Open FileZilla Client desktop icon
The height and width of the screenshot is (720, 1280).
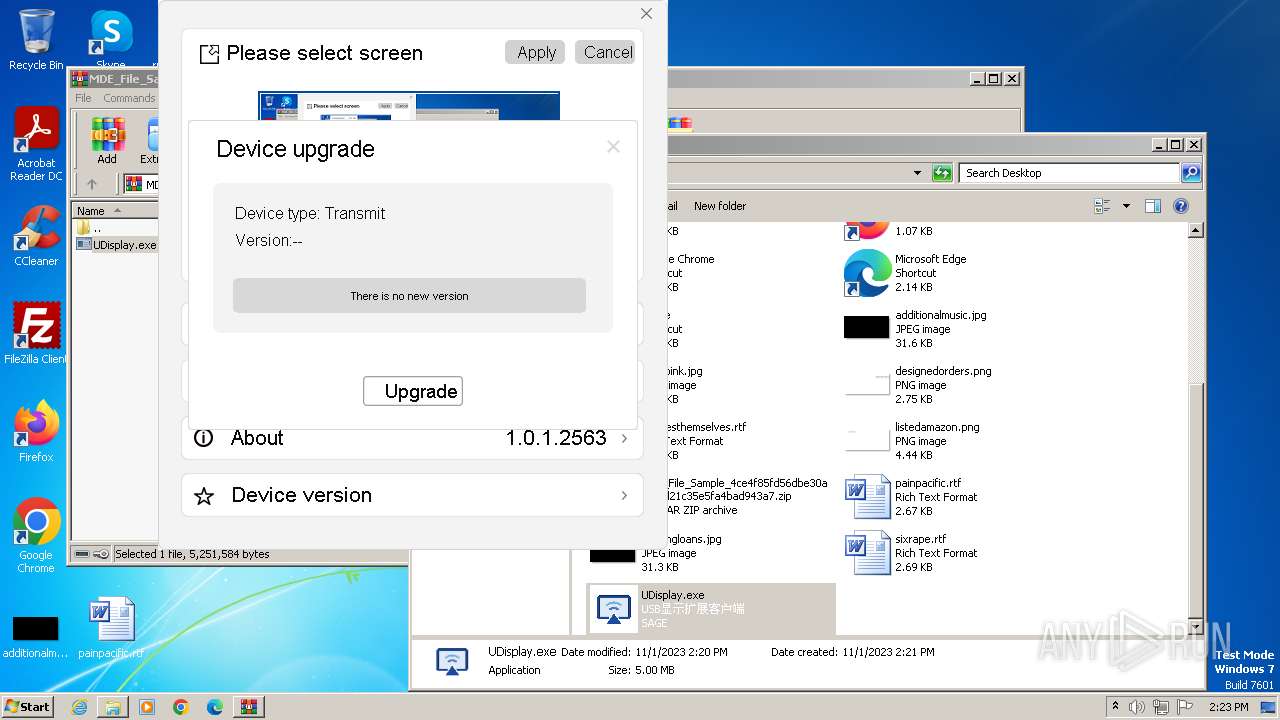[x=36, y=334]
